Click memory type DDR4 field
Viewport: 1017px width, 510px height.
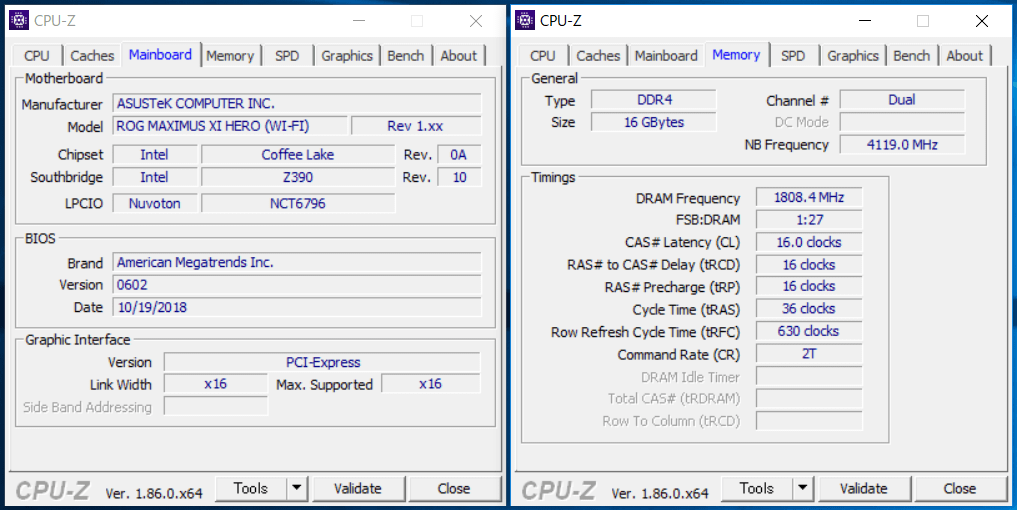point(654,100)
